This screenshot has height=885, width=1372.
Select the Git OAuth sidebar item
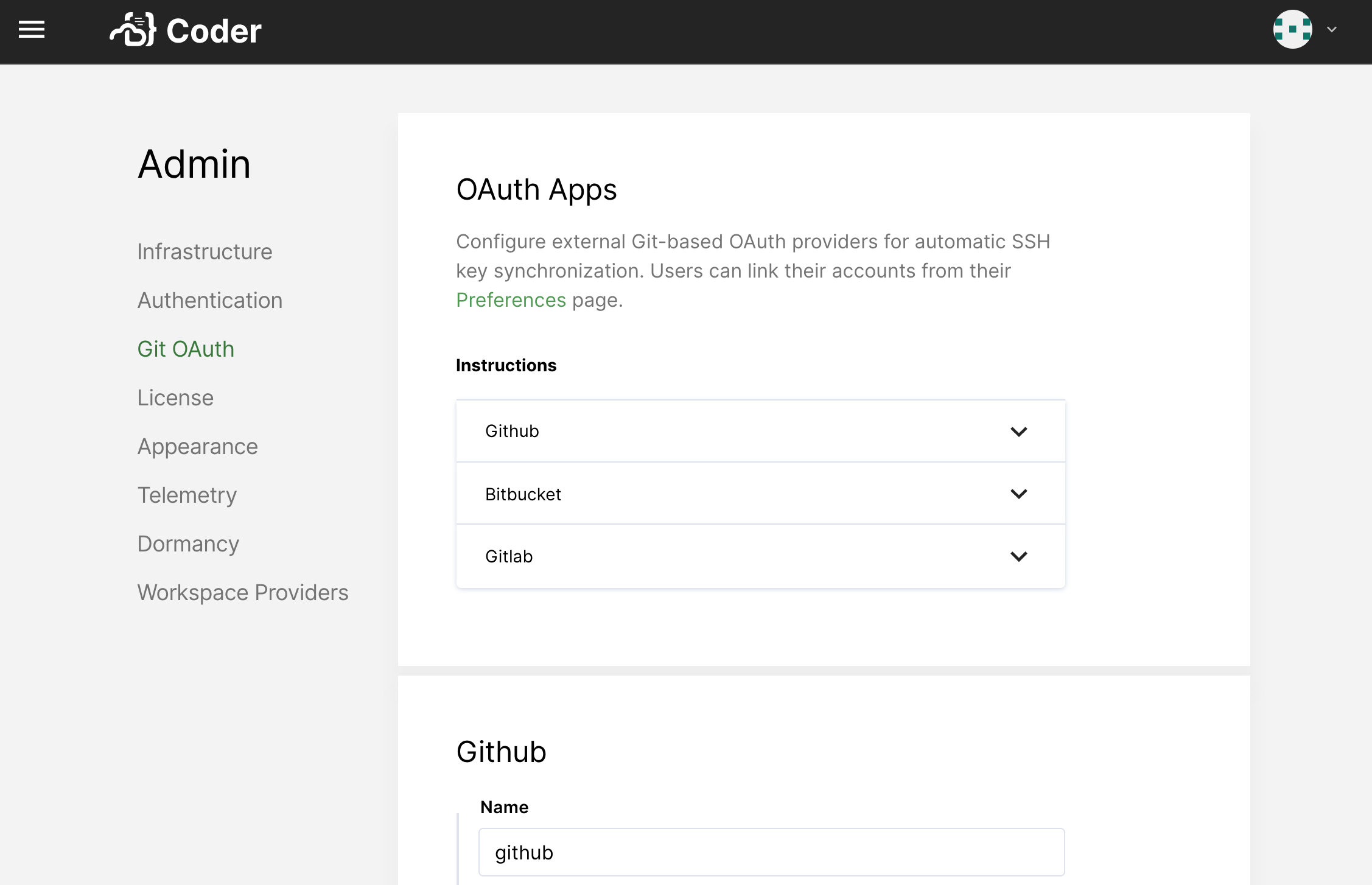pyautogui.click(x=186, y=349)
